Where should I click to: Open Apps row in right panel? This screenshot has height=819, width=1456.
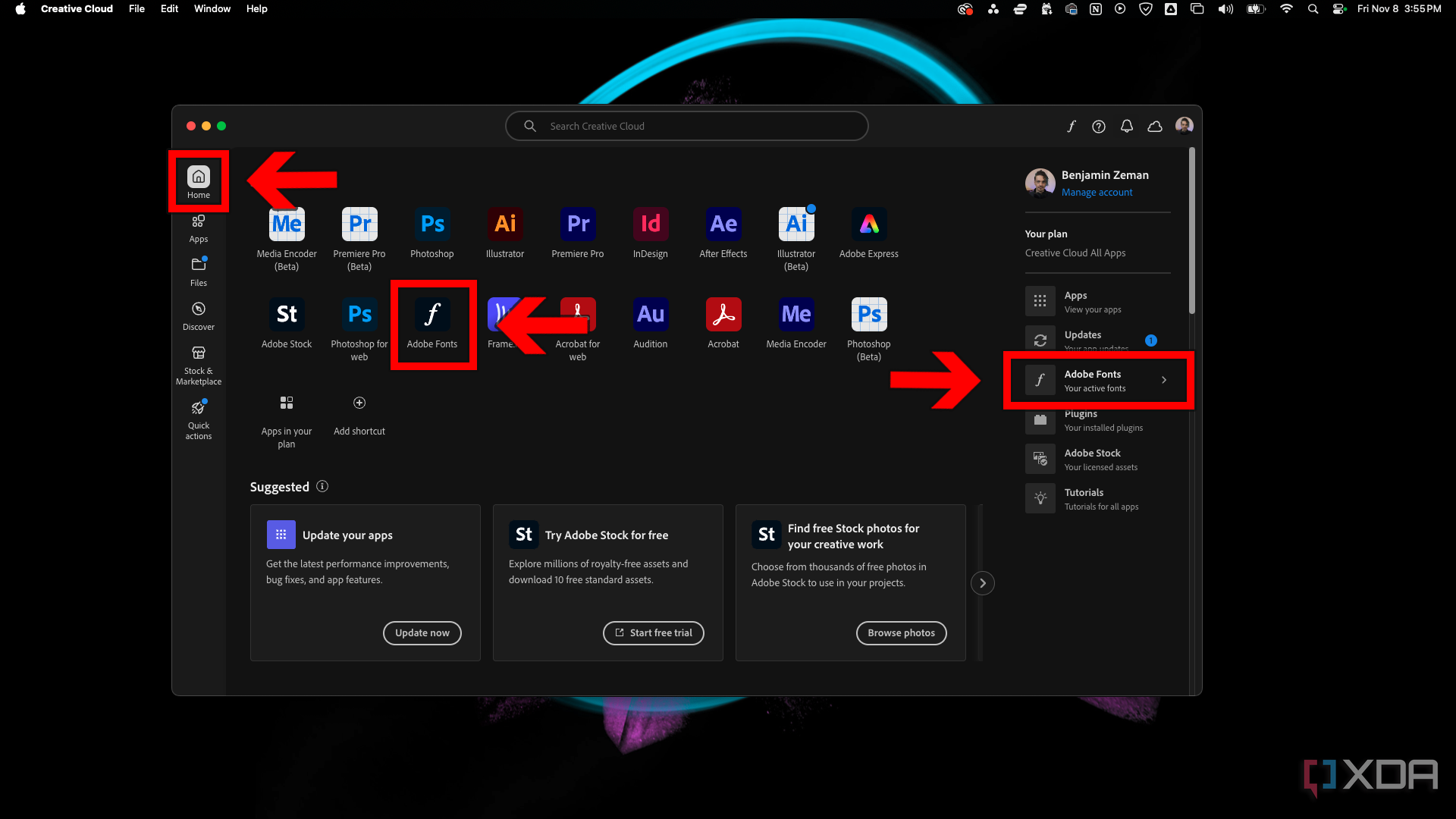(x=1097, y=301)
